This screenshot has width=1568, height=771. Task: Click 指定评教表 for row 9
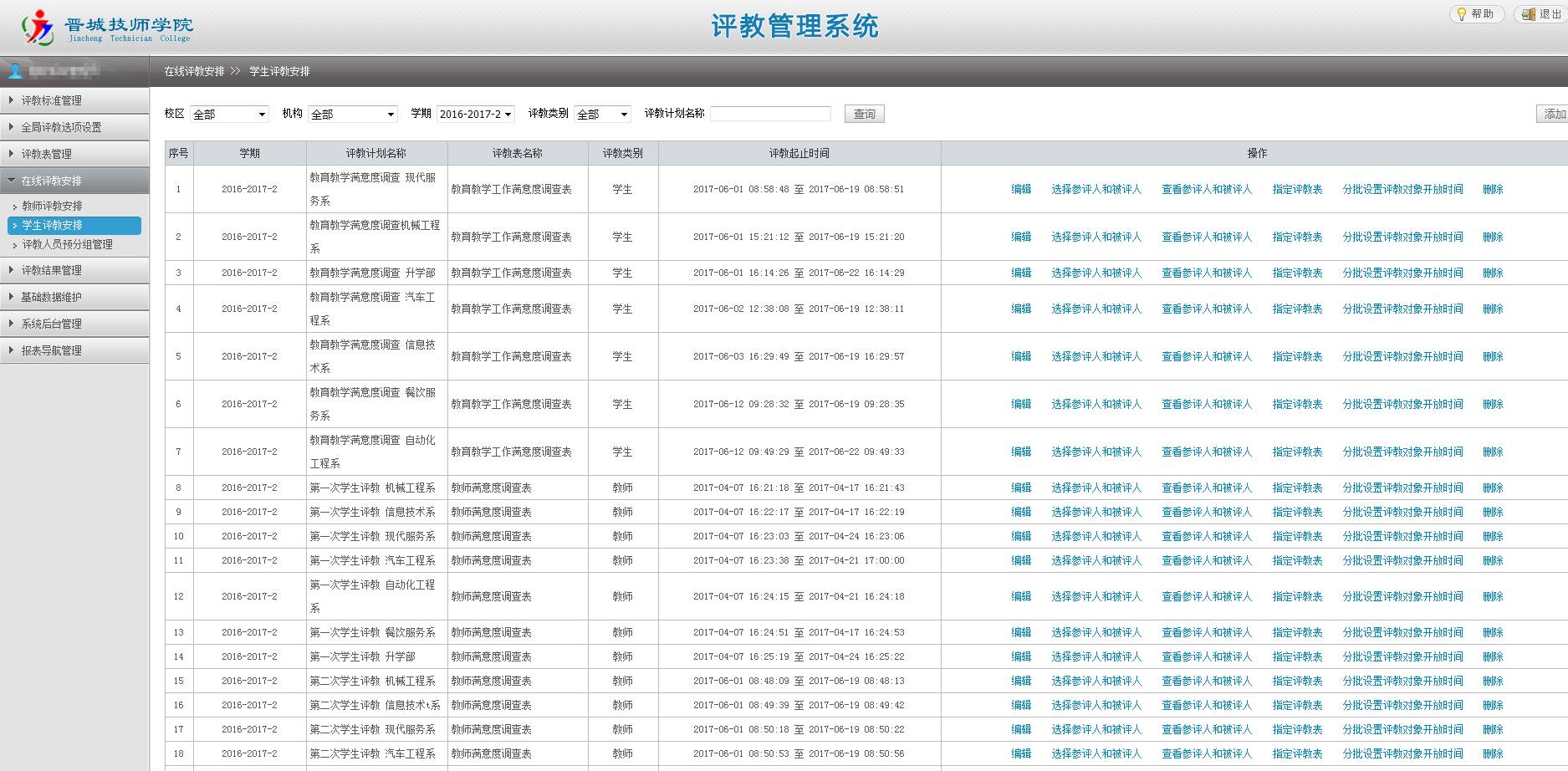pyautogui.click(x=1297, y=512)
